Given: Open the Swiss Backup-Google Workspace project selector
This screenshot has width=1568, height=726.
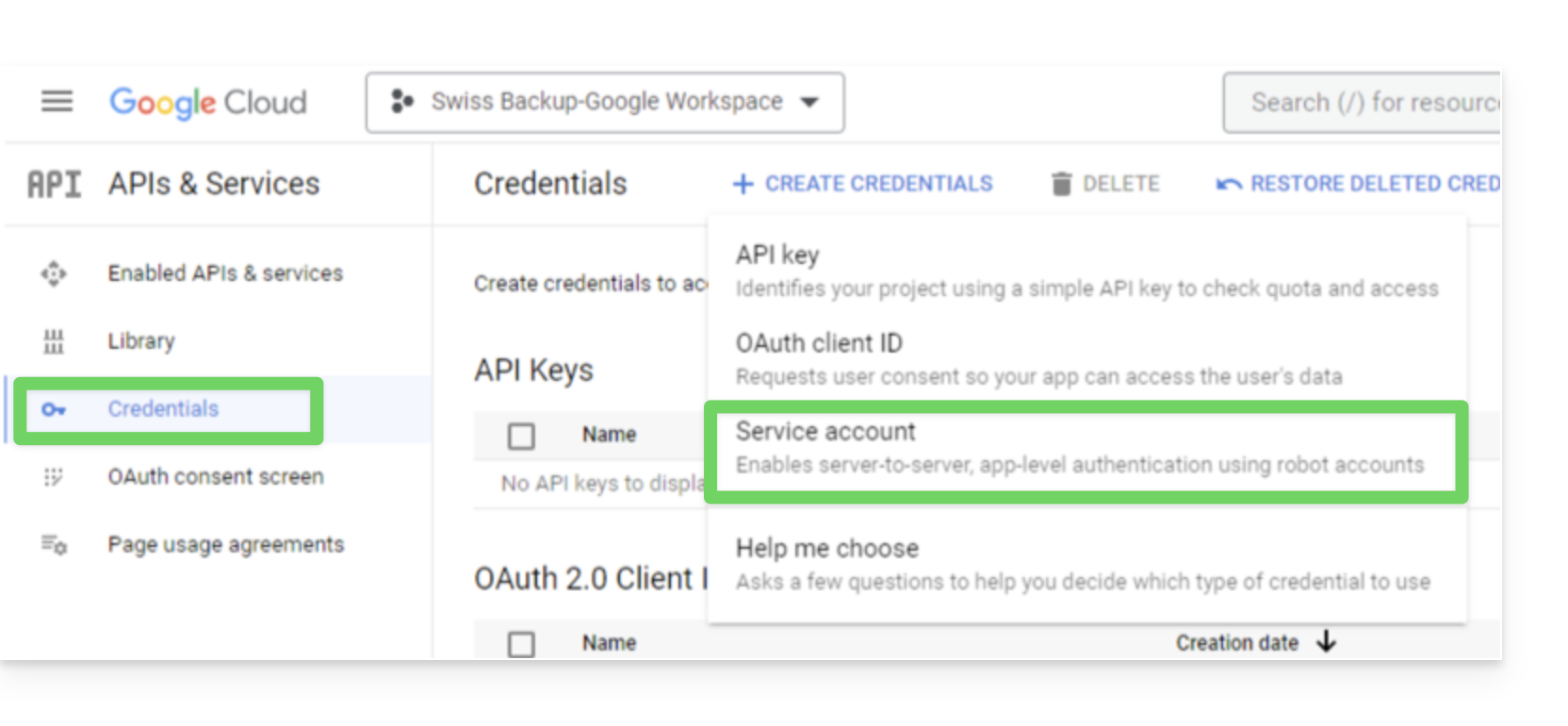Looking at the screenshot, I should pos(605,103).
